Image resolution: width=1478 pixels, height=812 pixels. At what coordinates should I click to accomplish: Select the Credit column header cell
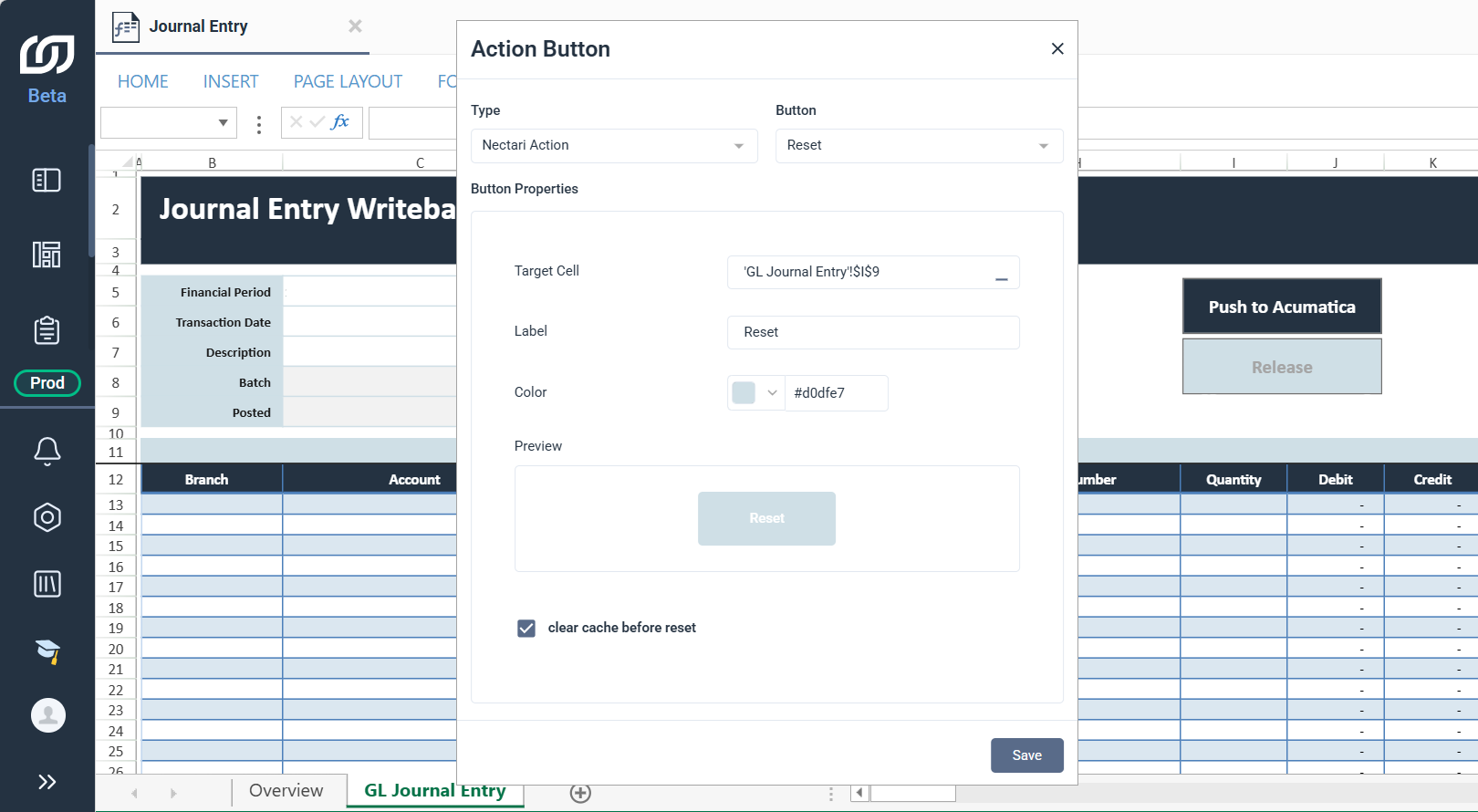[x=1431, y=479]
